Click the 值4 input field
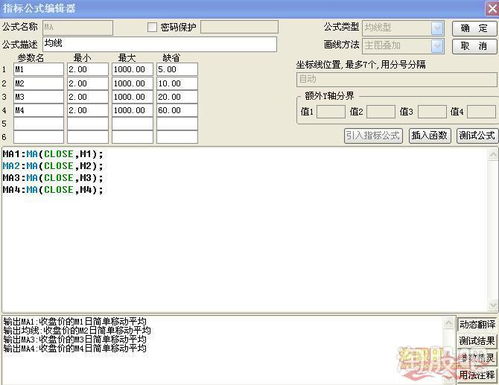499x385 pixels. (x=481, y=112)
